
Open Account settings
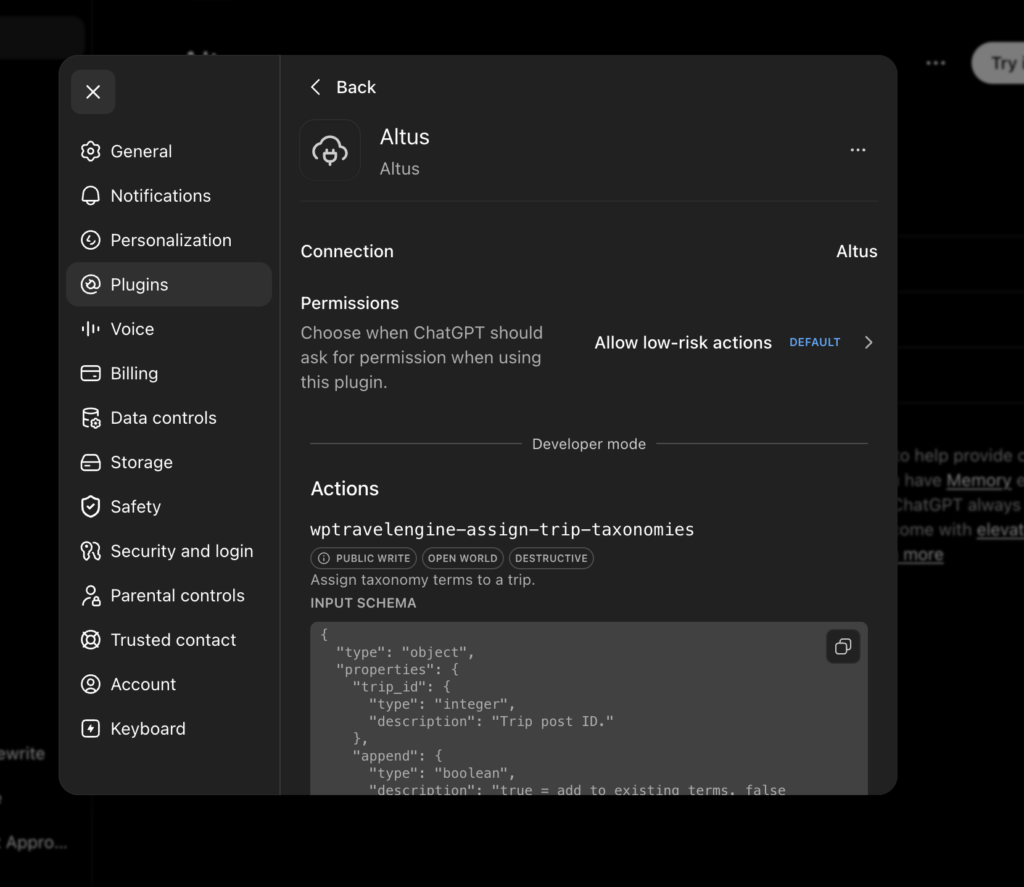[168, 684]
